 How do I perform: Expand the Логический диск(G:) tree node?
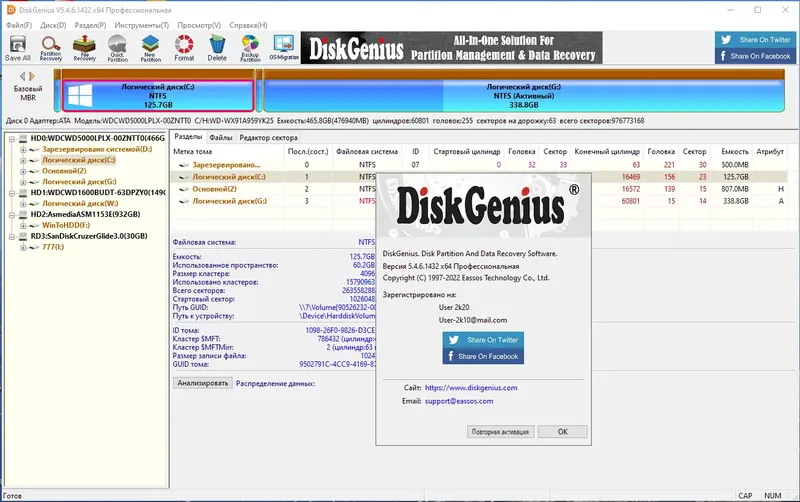coord(23,182)
